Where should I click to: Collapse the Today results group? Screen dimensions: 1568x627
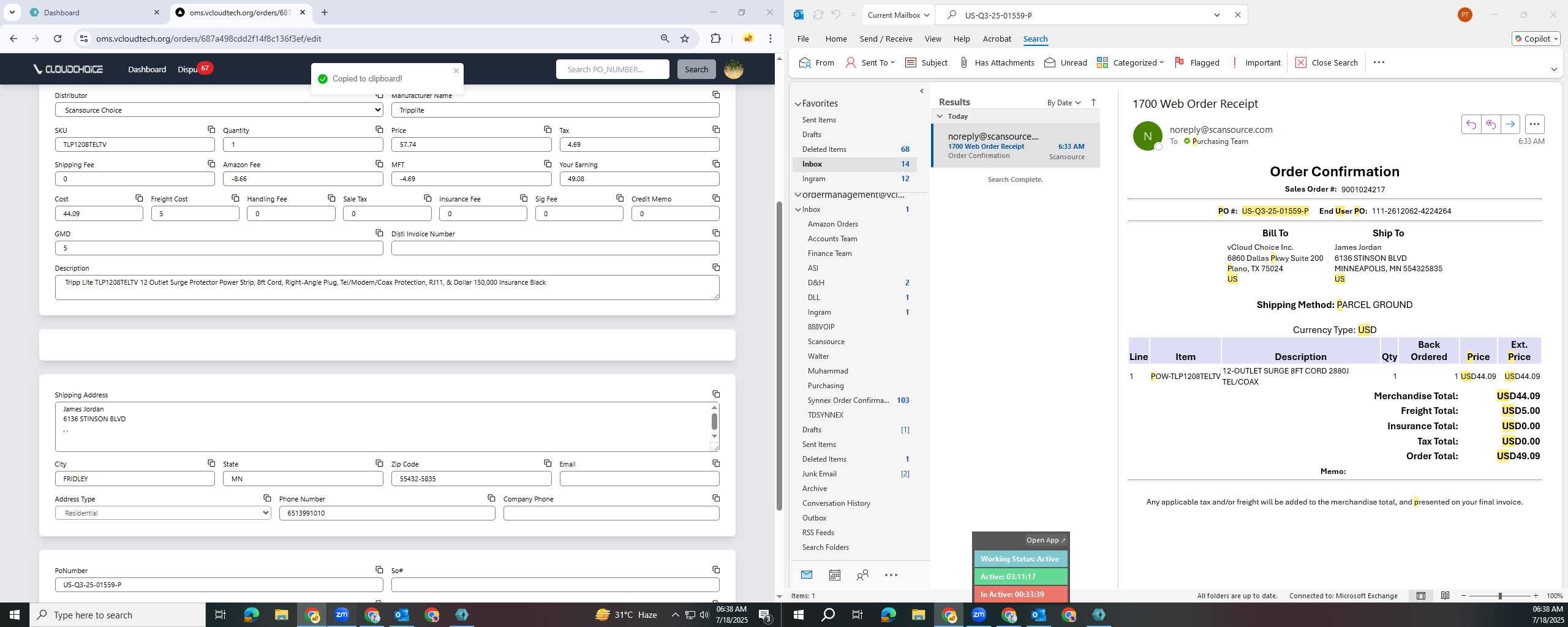click(940, 116)
